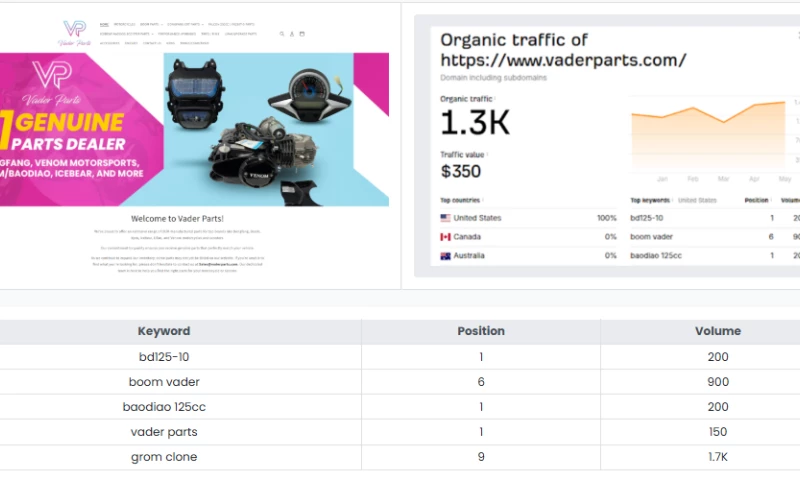Viewport: 800px width, 480px height.
Task: Select the 'boom vader' table row
Action: (x=164, y=382)
